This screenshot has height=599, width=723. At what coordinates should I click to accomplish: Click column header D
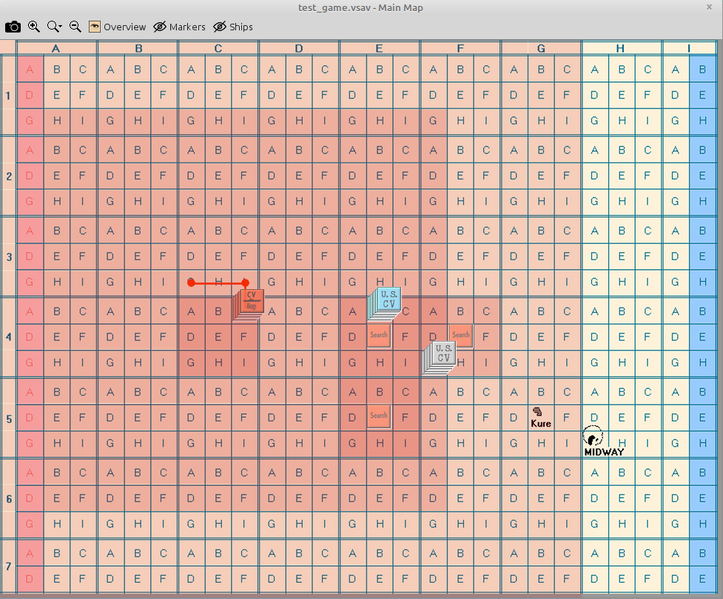tap(299, 48)
